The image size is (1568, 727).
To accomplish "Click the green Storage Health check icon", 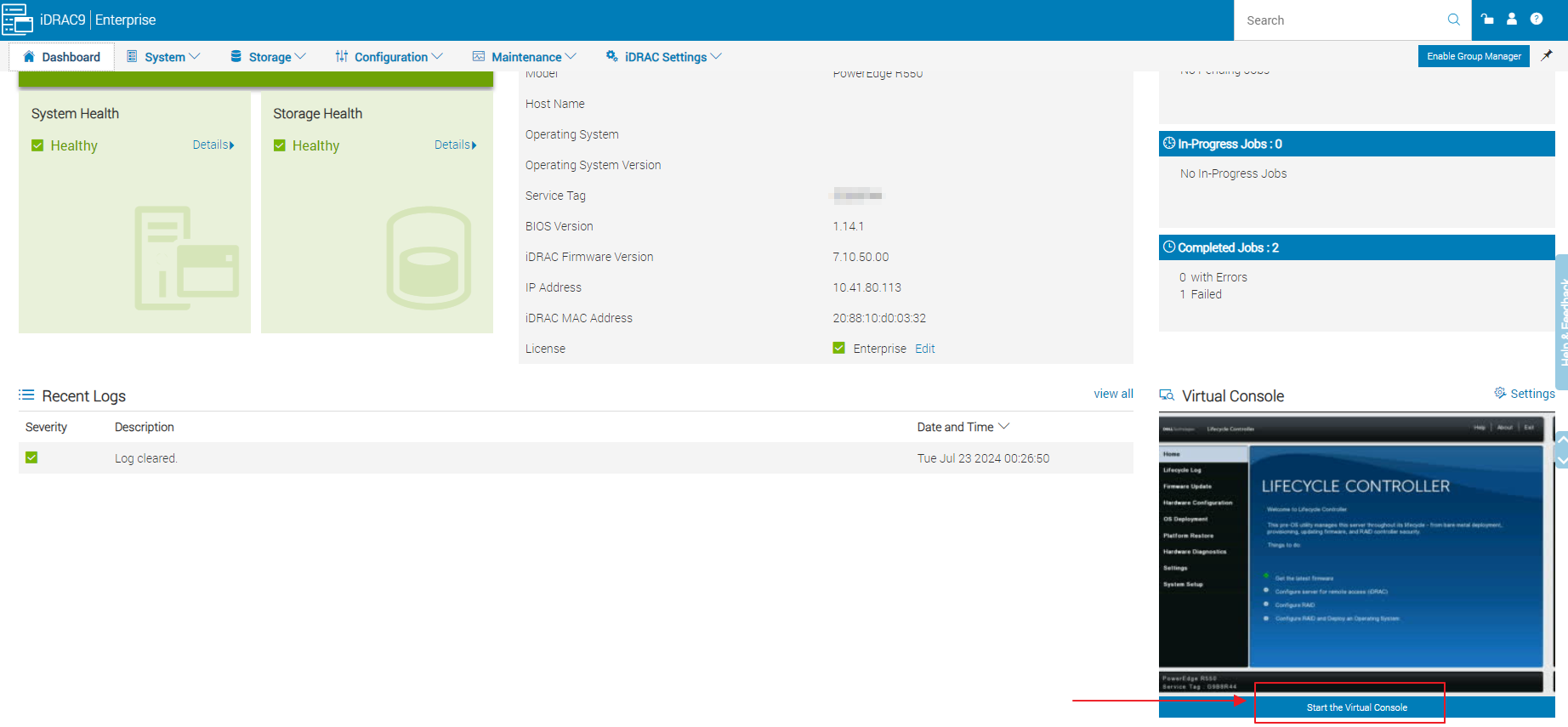I will pyautogui.click(x=280, y=145).
